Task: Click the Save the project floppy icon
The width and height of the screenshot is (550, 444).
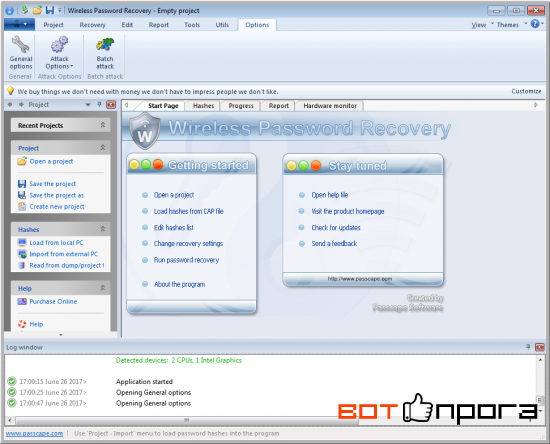Action: click(x=22, y=184)
